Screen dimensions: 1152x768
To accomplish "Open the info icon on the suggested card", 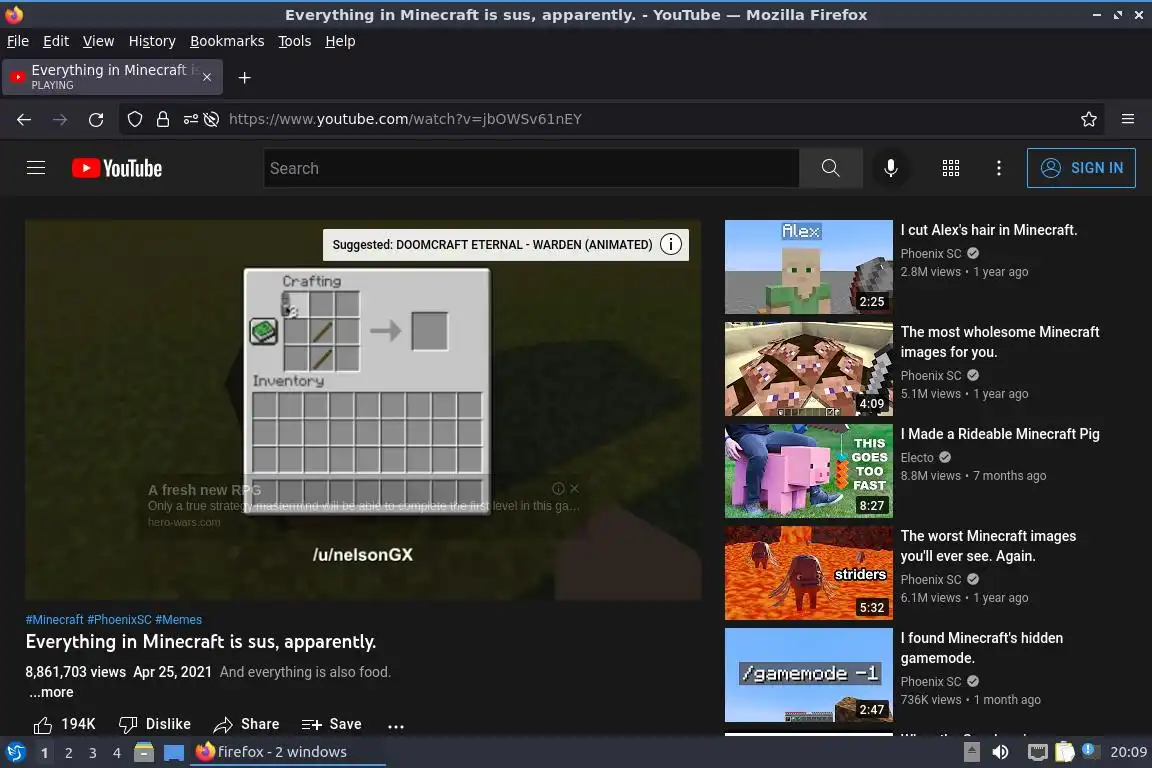I will click(670, 245).
